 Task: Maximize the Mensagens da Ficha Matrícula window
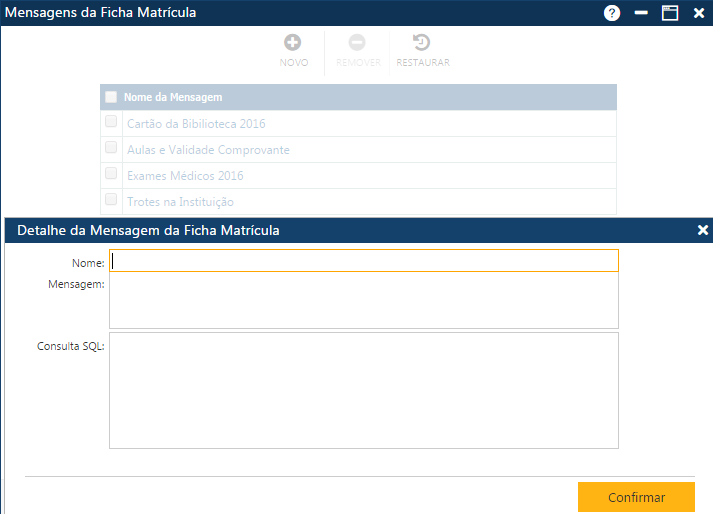[670, 13]
